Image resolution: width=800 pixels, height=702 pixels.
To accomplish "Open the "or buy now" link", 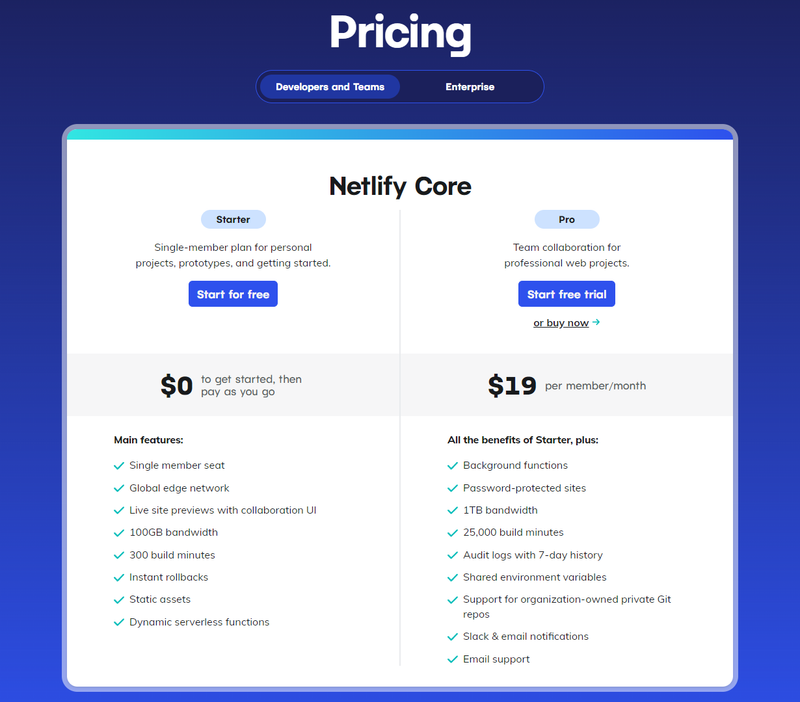I will 561,323.
